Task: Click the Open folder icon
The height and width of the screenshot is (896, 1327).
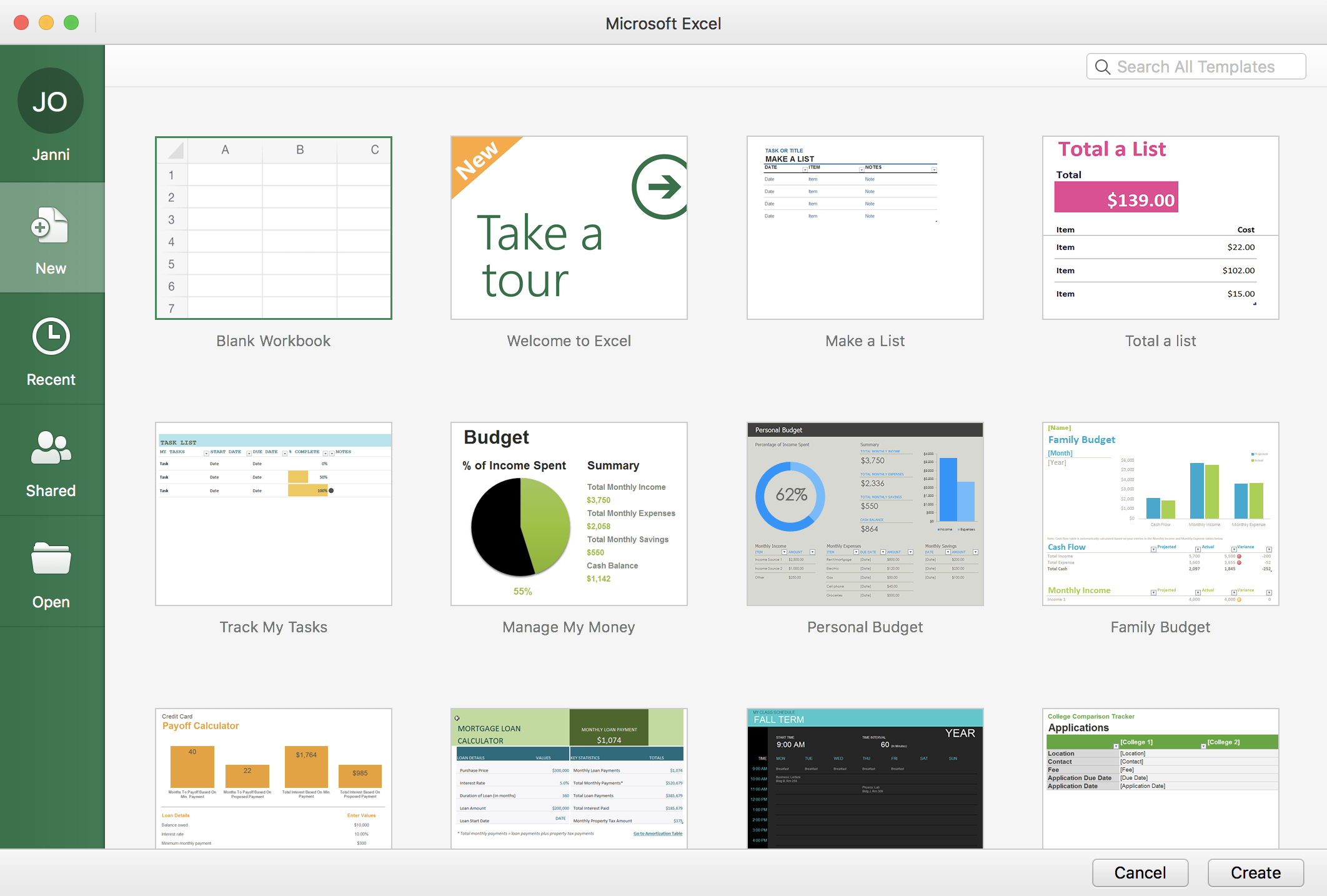Action: coord(51,558)
